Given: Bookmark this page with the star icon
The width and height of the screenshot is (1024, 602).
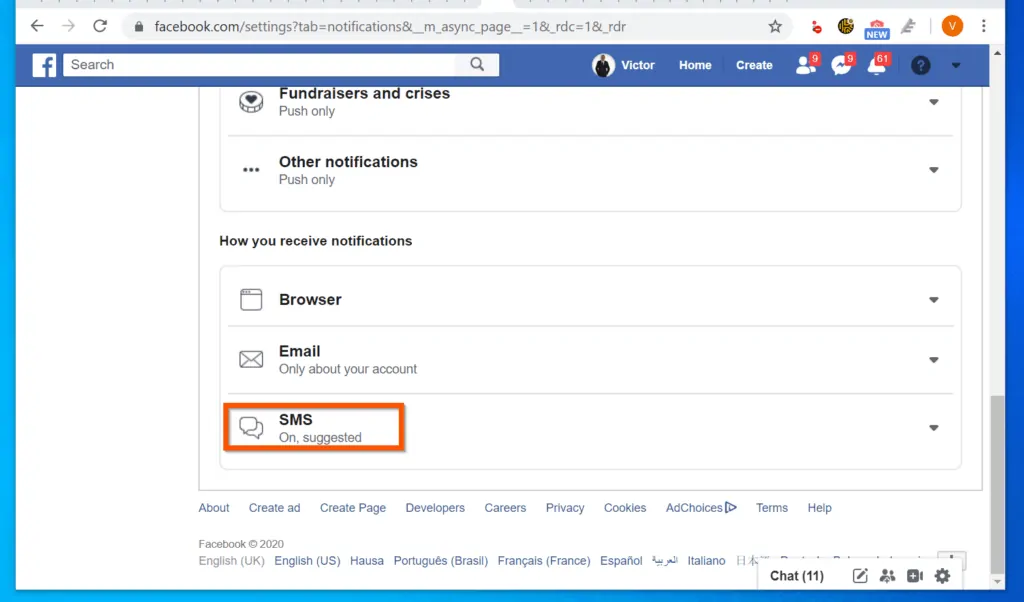Looking at the screenshot, I should pos(775,27).
